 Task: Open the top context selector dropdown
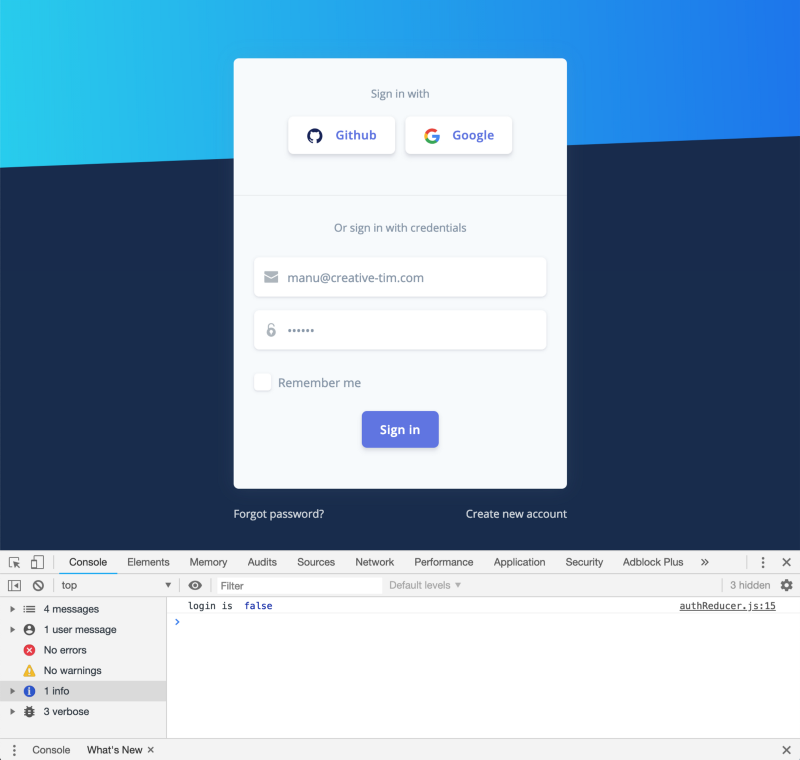click(115, 585)
